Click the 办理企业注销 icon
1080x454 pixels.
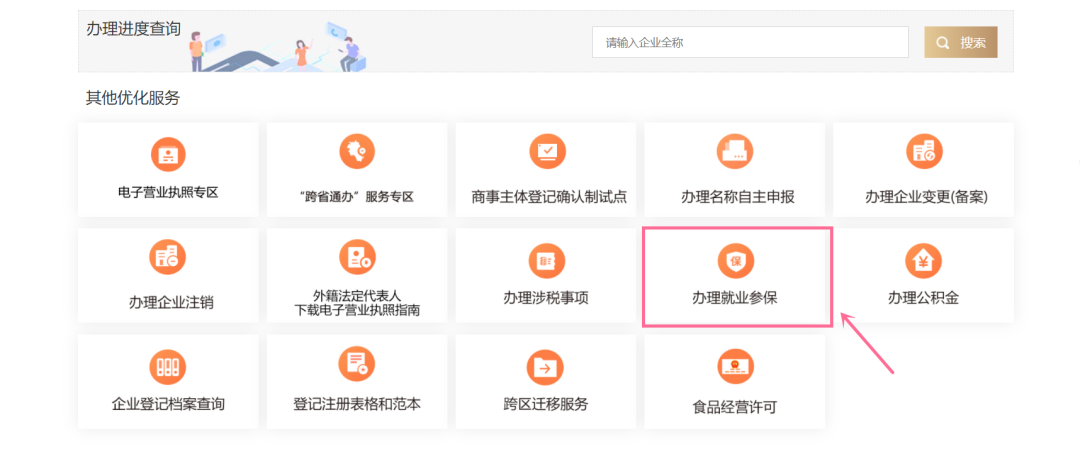pyautogui.click(x=168, y=258)
